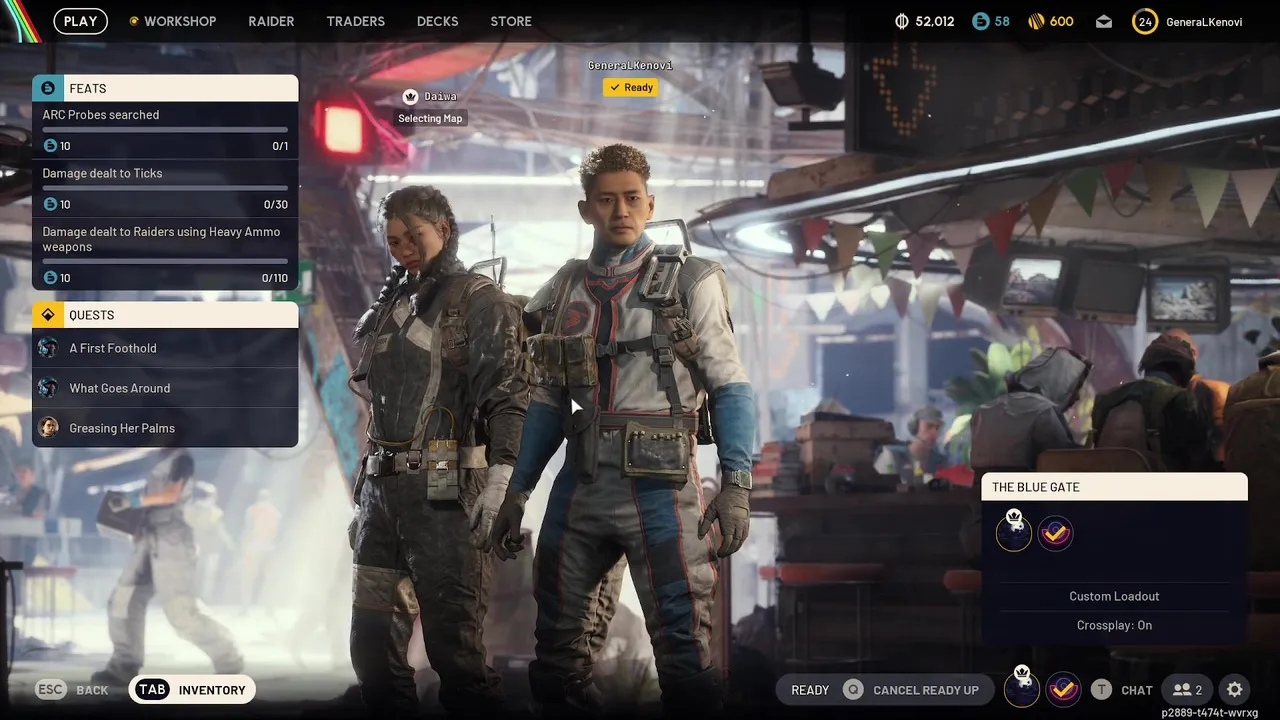Click the Q key icon
Viewport: 1280px width, 720px height.
tap(853, 690)
